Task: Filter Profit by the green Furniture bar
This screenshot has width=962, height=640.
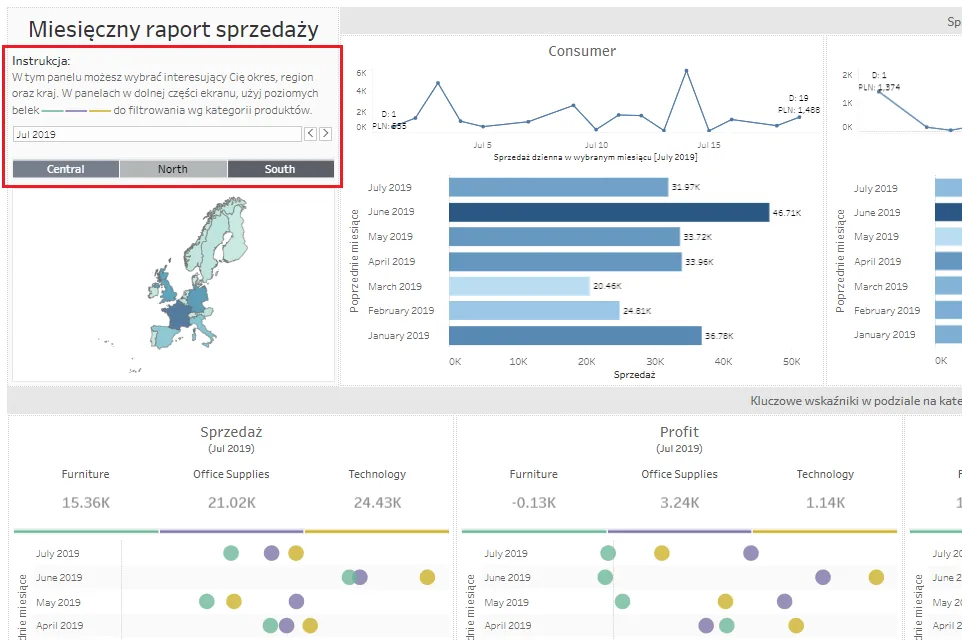Action: tap(534, 531)
